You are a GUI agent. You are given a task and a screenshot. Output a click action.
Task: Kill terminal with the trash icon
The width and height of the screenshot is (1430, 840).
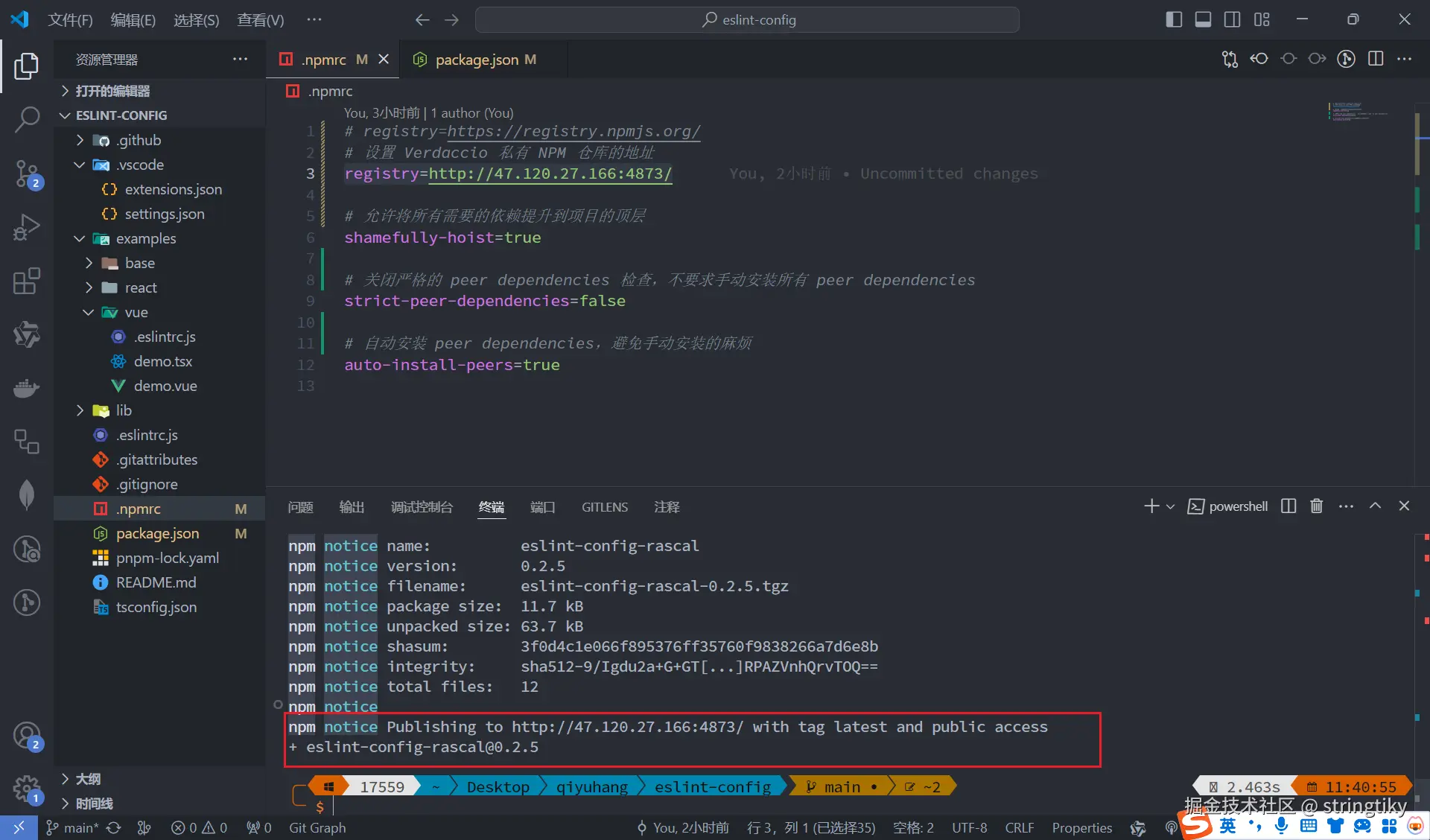tap(1316, 506)
